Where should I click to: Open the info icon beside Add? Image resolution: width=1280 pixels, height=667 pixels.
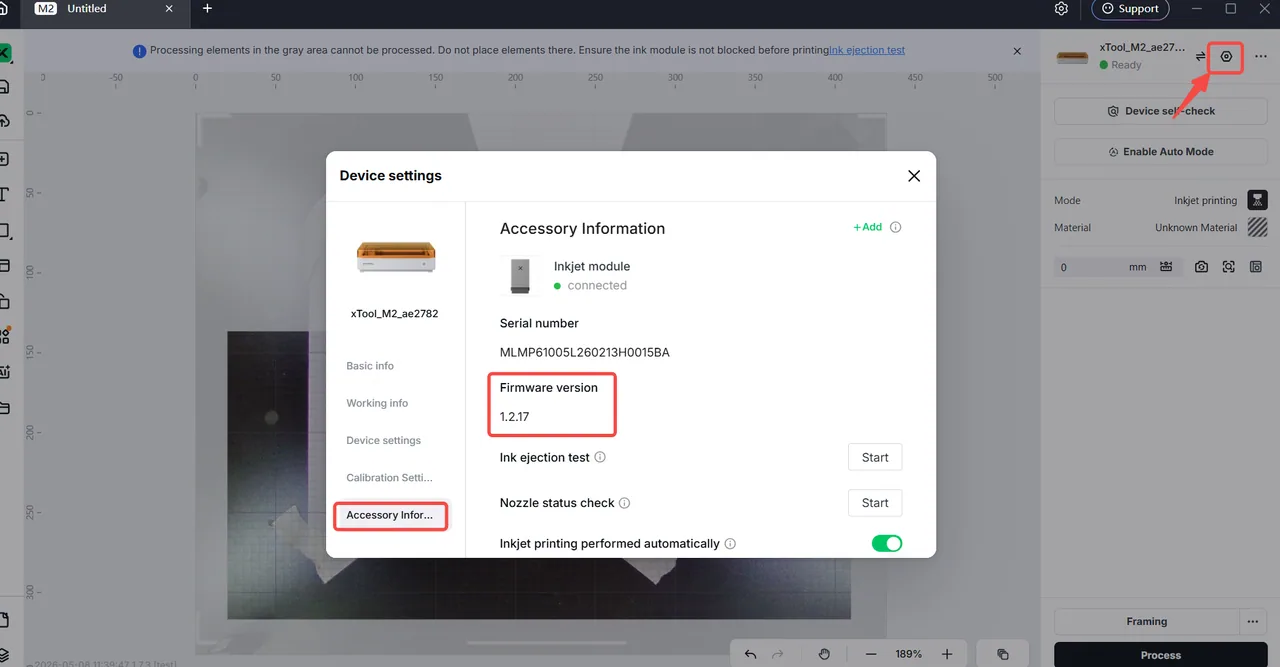pos(895,227)
